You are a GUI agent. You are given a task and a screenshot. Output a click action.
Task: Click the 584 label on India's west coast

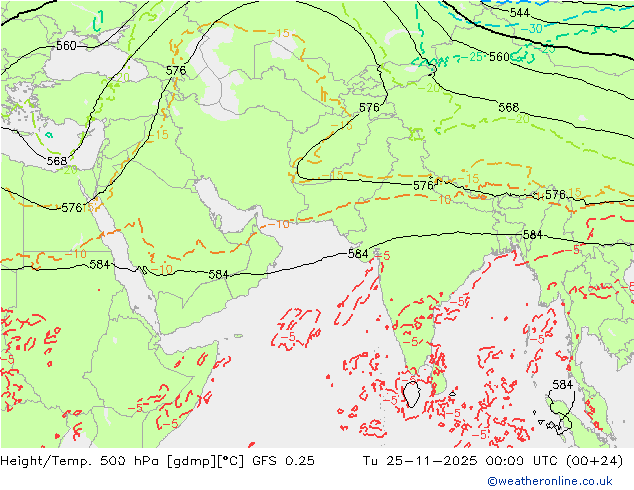click(358, 253)
